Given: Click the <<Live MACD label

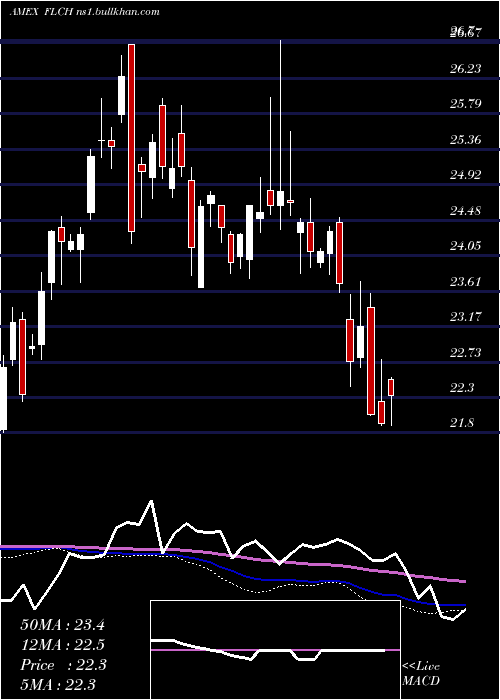Looking at the screenshot, I should point(421,674).
